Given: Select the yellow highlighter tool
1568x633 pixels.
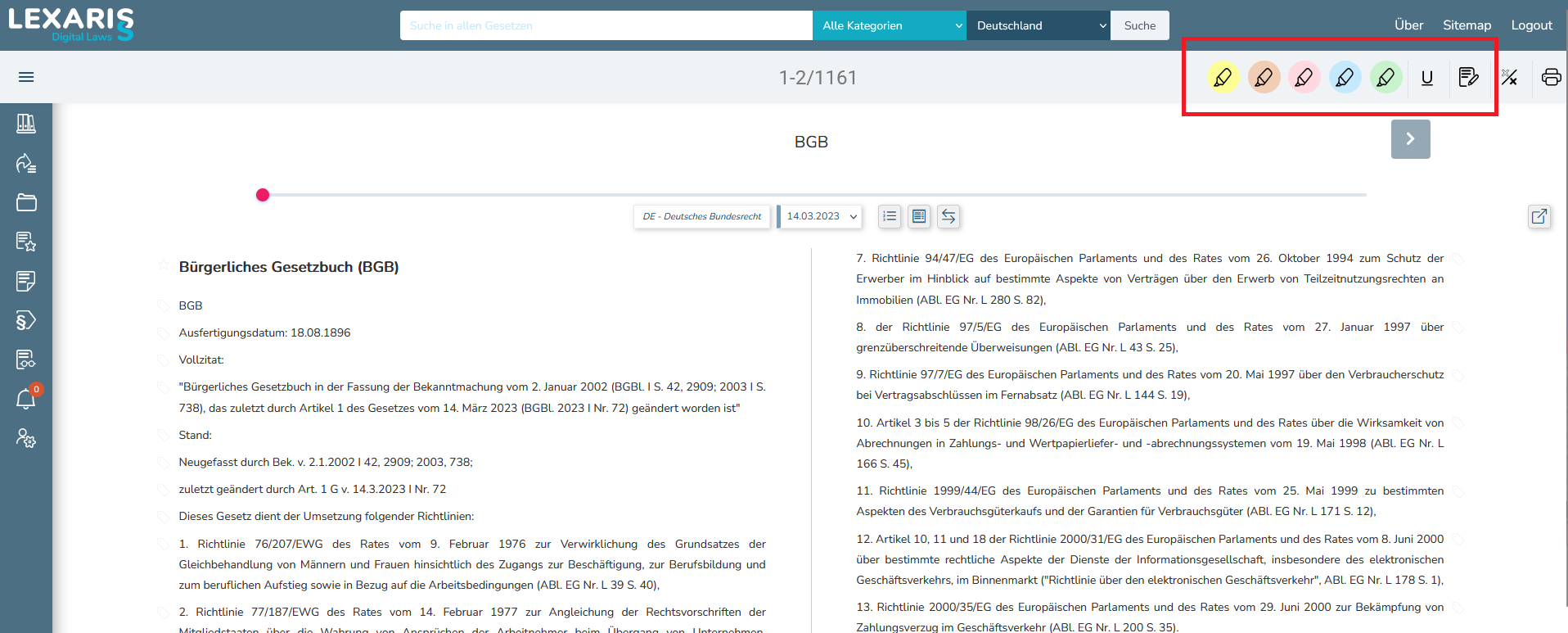Looking at the screenshot, I should click(x=1223, y=77).
